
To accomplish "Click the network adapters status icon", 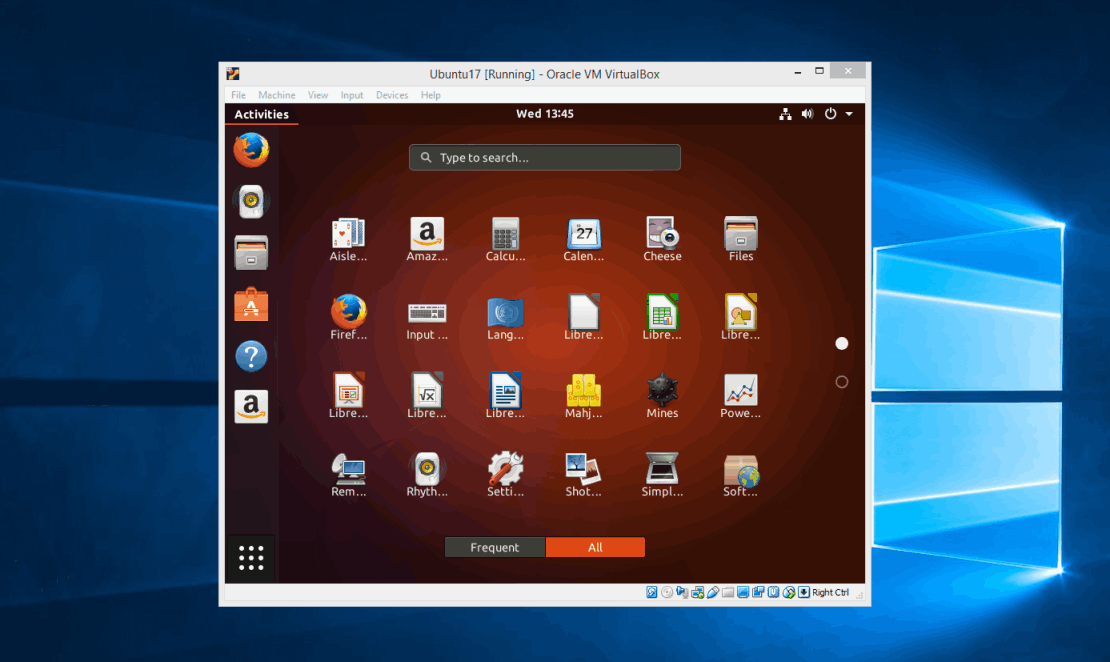I will (697, 592).
